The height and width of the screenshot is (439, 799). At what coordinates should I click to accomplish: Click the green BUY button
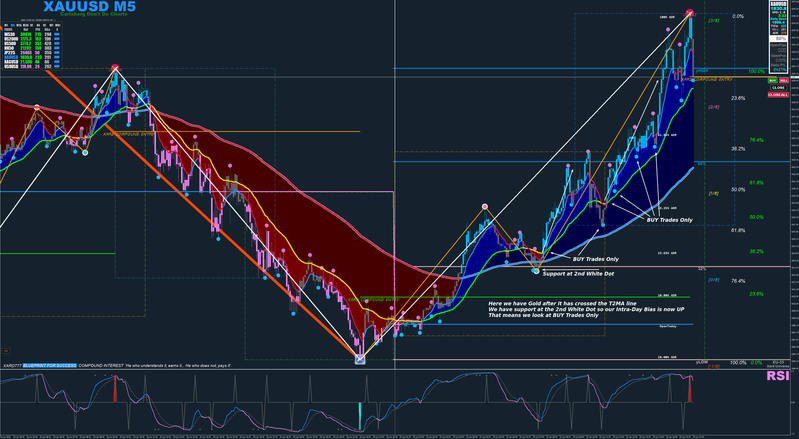tap(773, 80)
